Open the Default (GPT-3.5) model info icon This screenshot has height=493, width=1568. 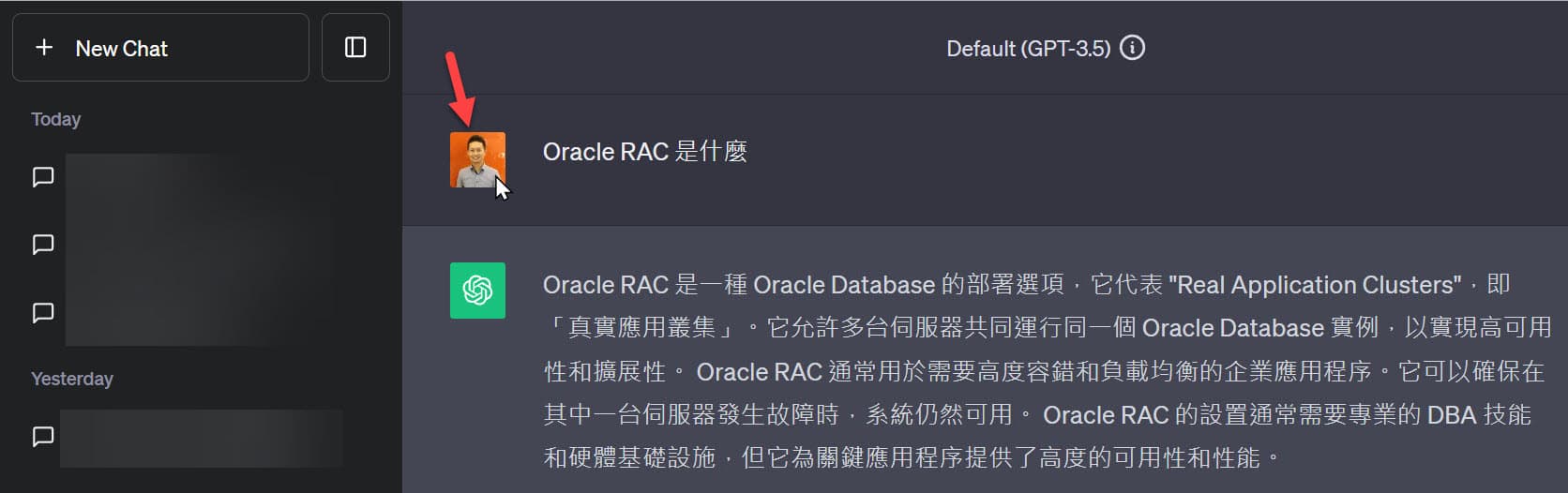coord(1133,48)
